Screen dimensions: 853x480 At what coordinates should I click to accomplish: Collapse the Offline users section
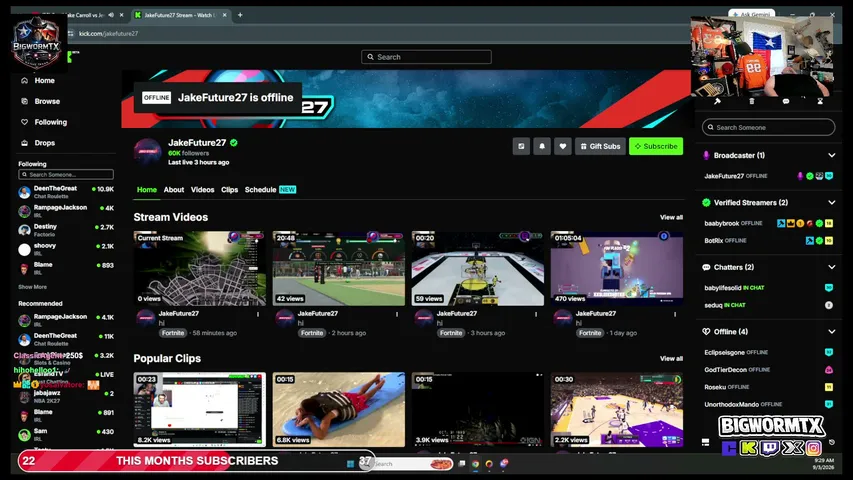pos(831,331)
